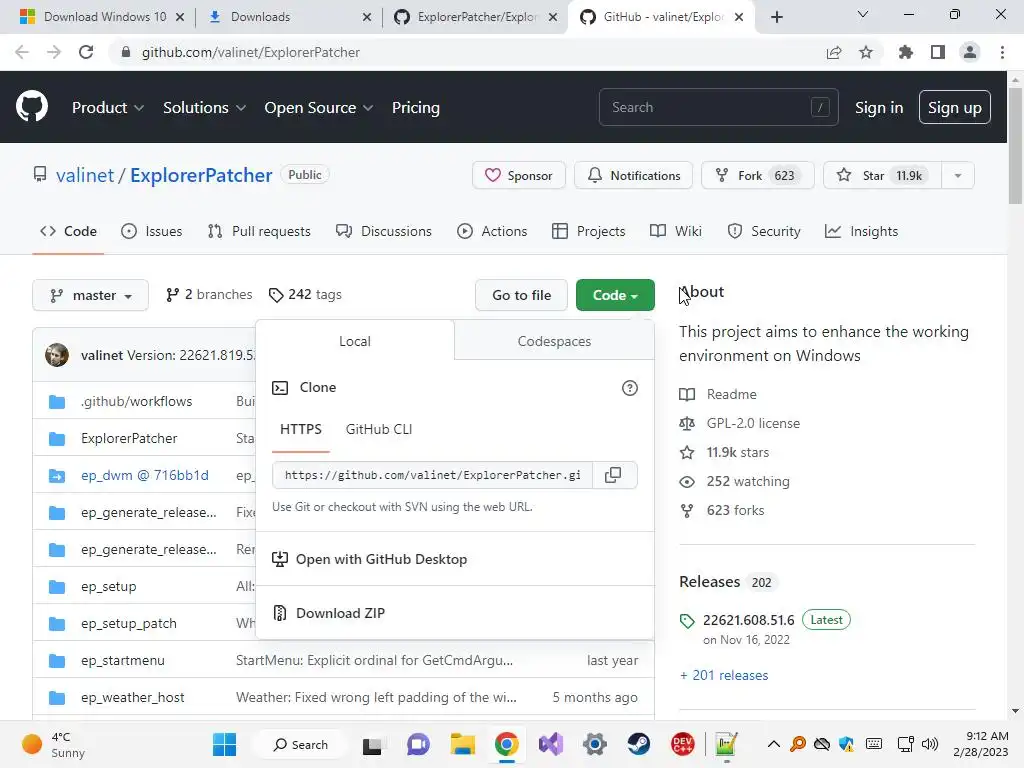The width and height of the screenshot is (1024, 768).
Task: Open Chrome three-dot menu
Action: pos(1002,52)
